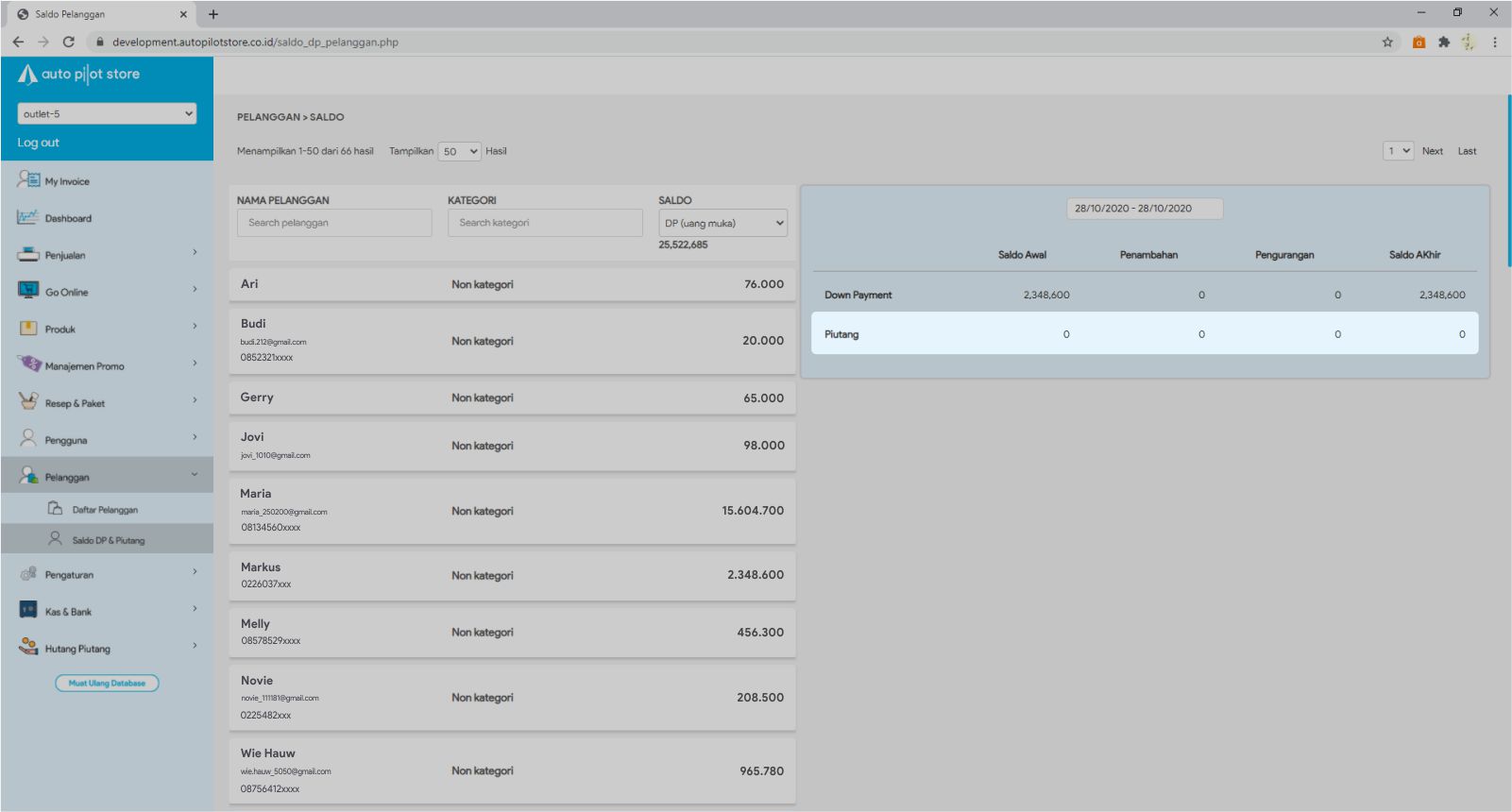Open the Tampilkan results count dropdown
1512x812 pixels.
[x=459, y=151]
